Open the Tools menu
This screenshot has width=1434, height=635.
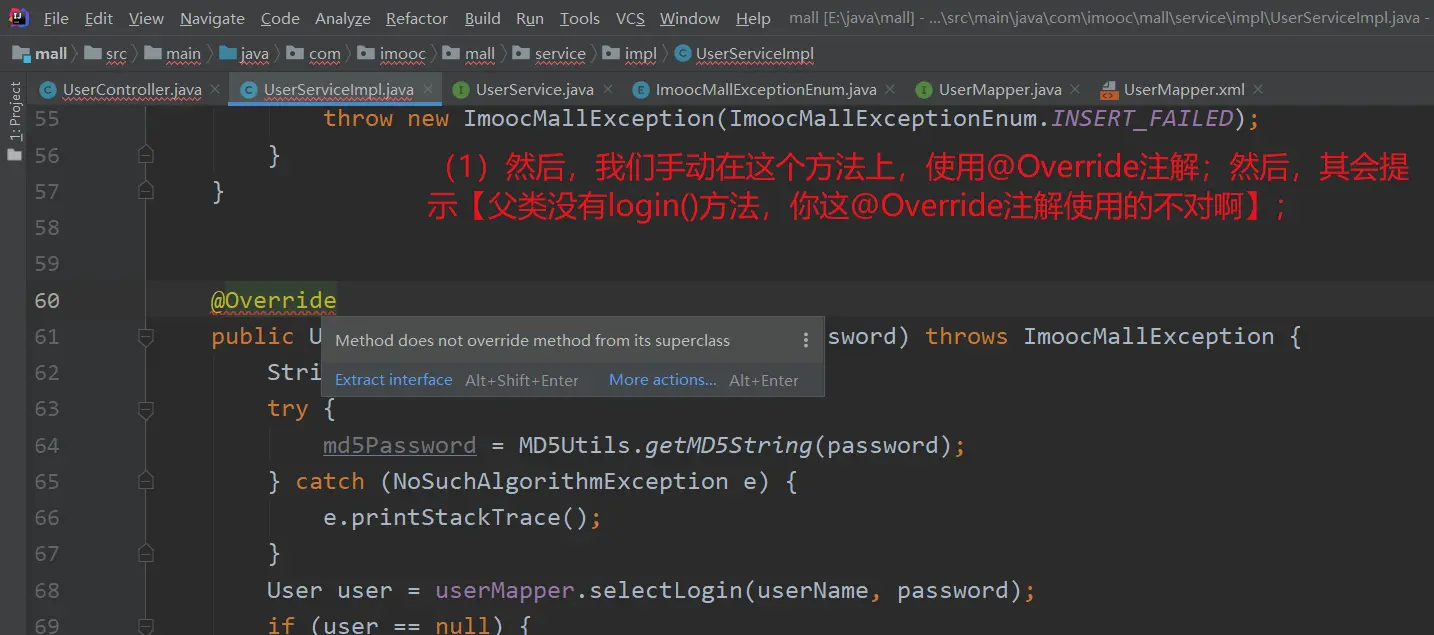[580, 19]
